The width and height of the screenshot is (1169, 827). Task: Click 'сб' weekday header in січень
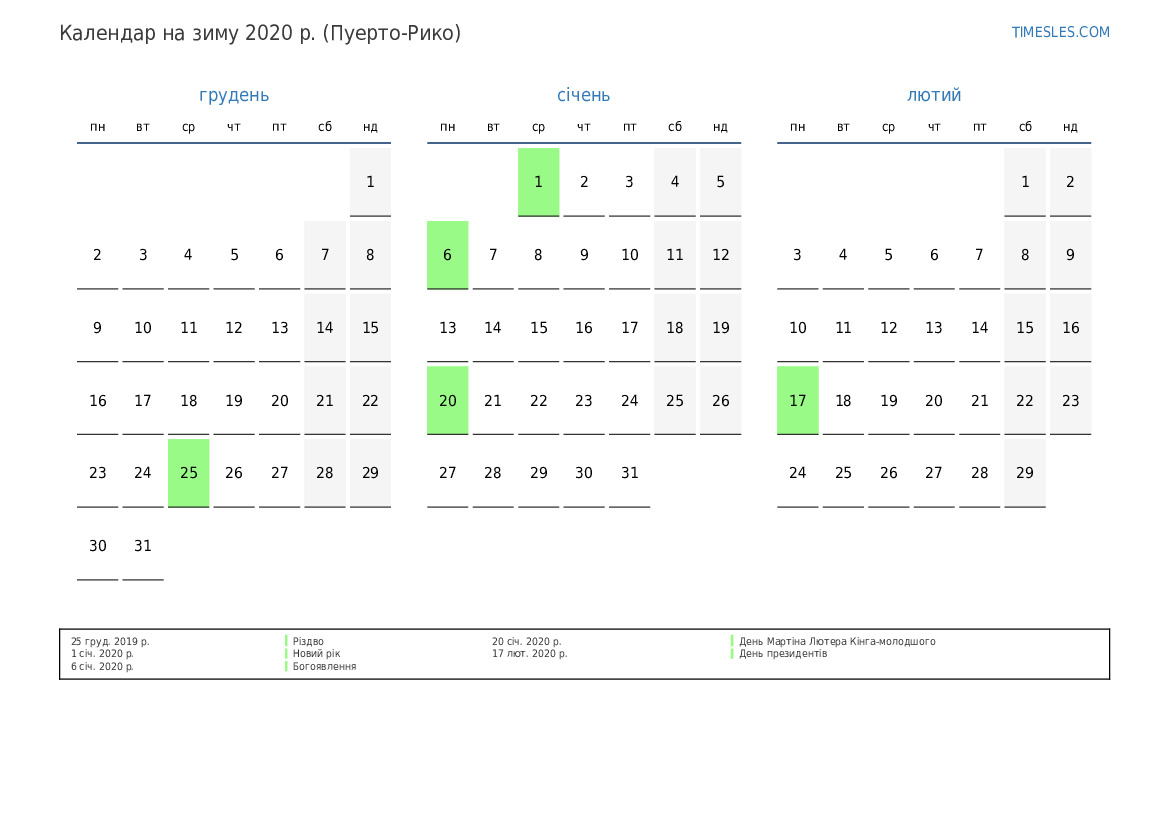click(675, 127)
